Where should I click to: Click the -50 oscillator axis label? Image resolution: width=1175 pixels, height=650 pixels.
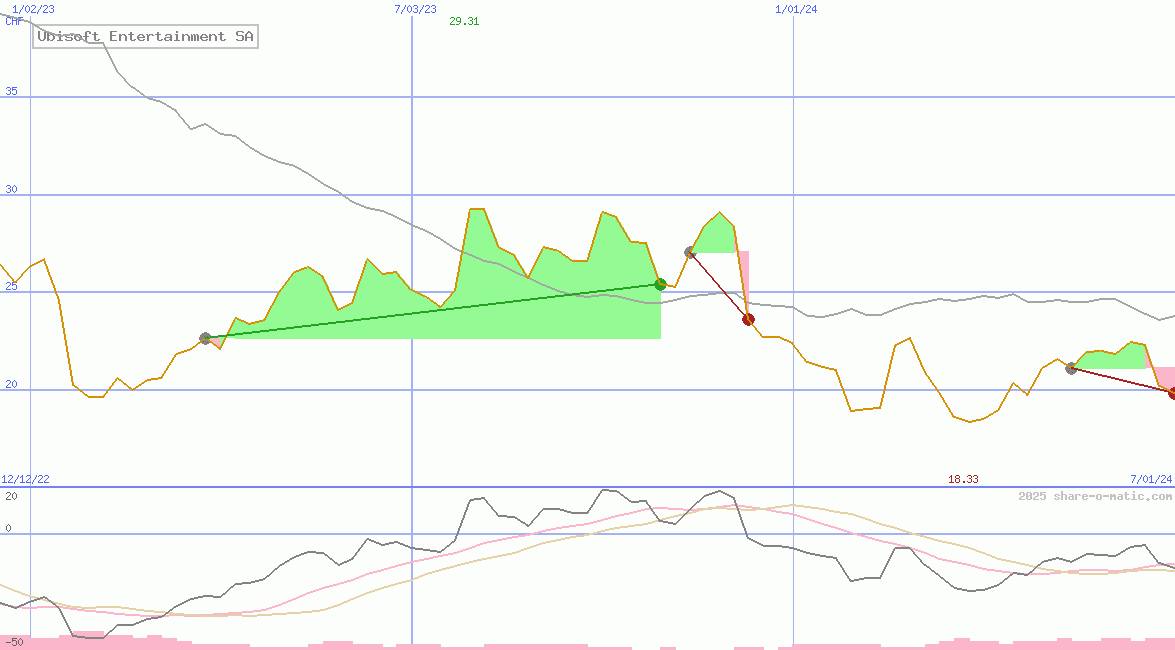click(13, 641)
